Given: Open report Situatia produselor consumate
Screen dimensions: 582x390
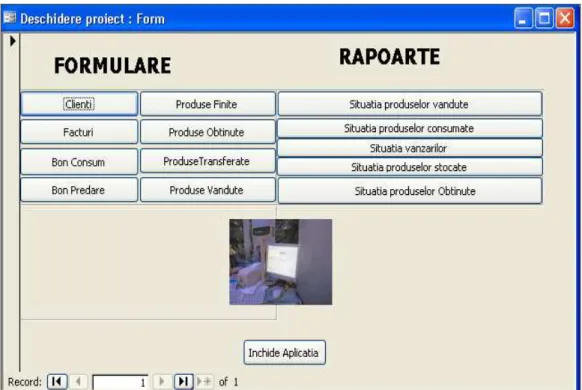Looking at the screenshot, I should click(x=410, y=128).
